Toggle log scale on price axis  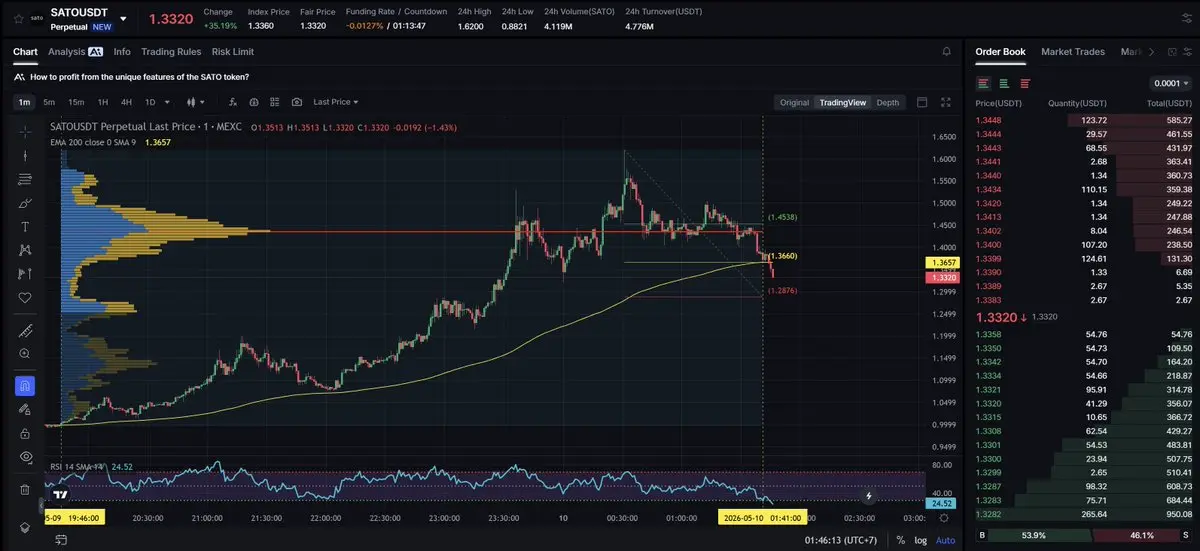pos(921,540)
